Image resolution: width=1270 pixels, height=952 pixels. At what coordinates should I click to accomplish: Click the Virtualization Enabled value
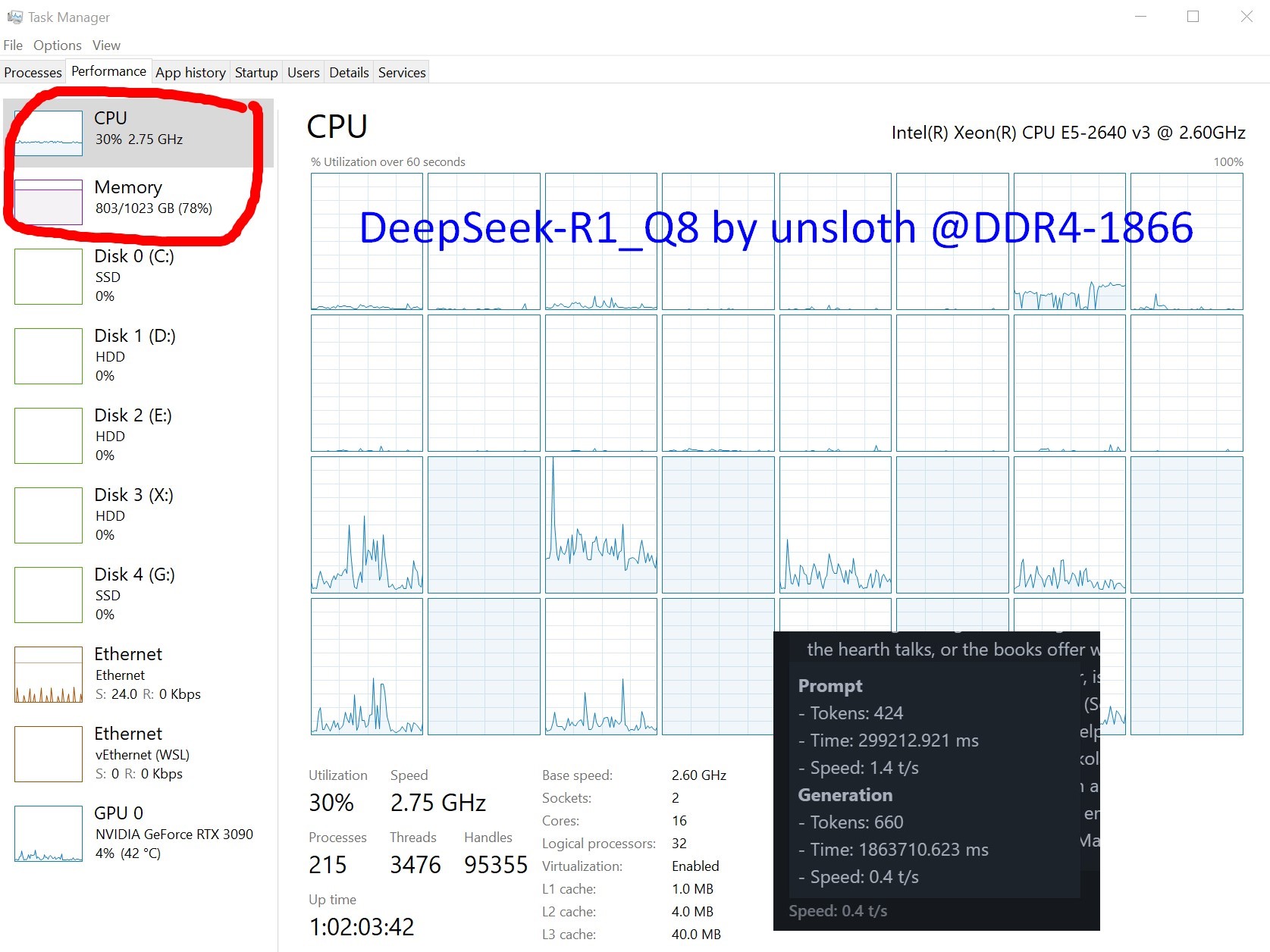pos(695,866)
